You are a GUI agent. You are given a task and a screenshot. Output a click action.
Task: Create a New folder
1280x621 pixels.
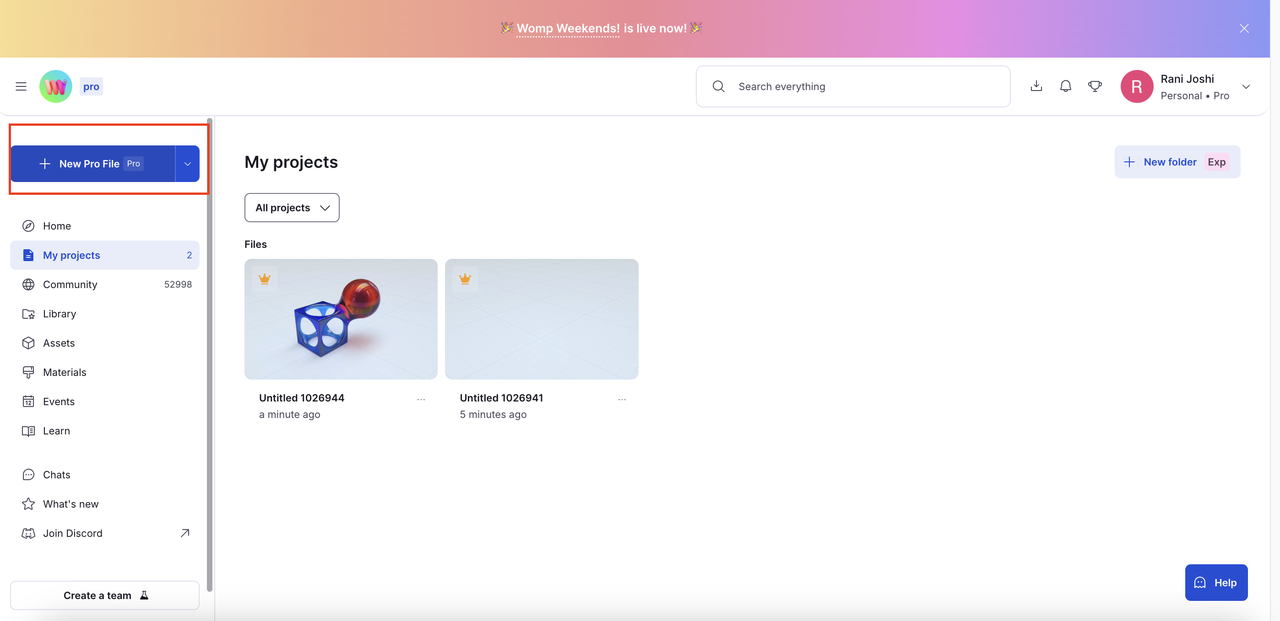pos(1177,162)
